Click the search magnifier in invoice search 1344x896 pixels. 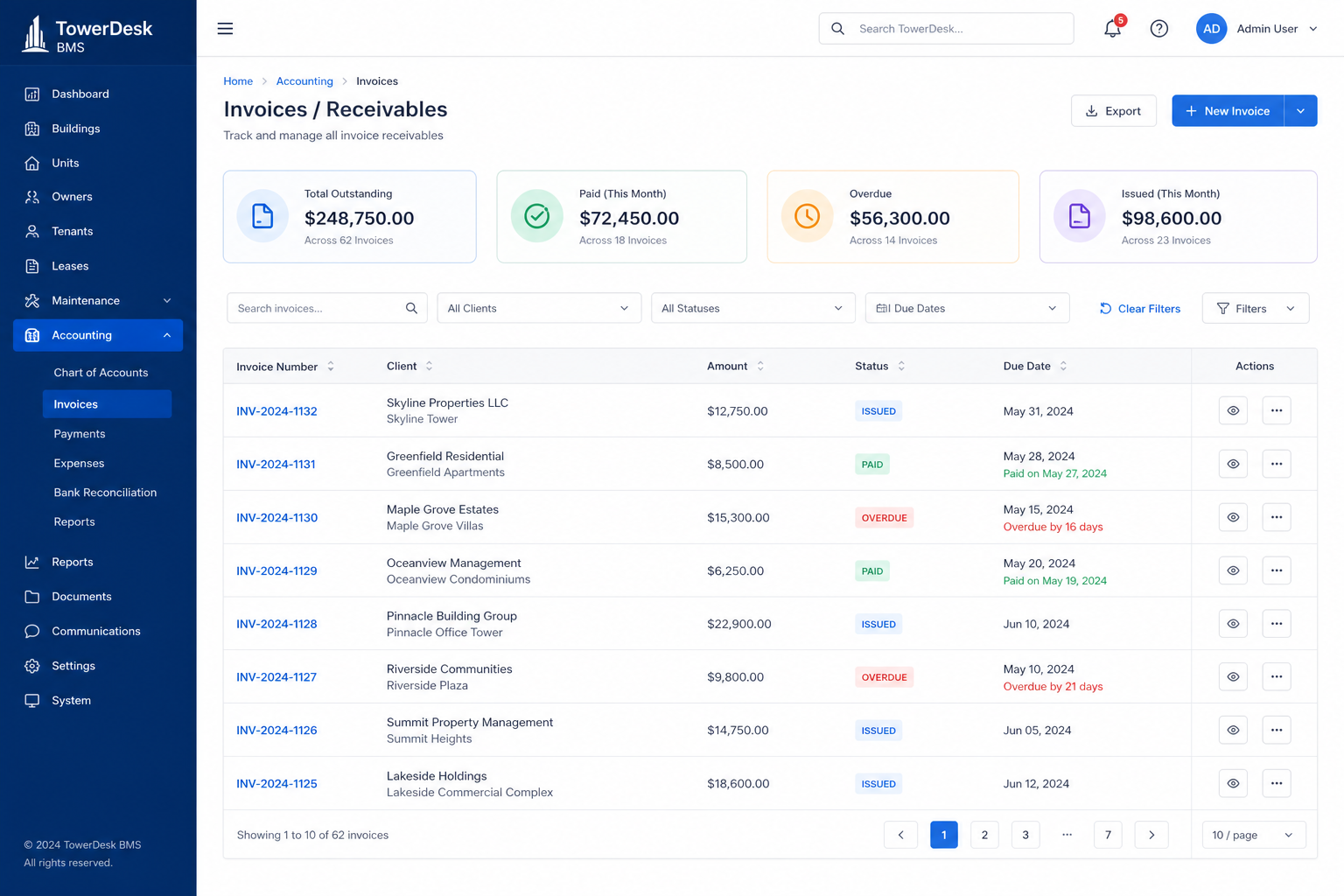tap(411, 308)
